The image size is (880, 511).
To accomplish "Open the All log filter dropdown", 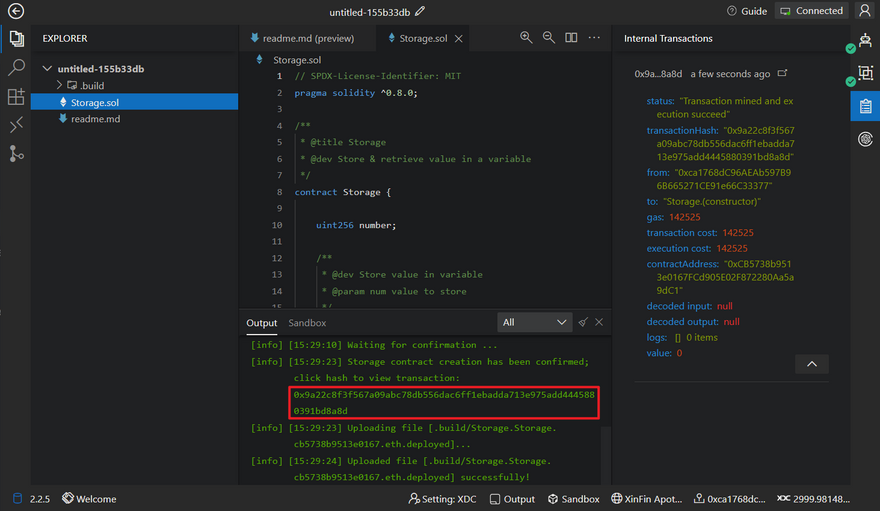I will click(x=534, y=322).
